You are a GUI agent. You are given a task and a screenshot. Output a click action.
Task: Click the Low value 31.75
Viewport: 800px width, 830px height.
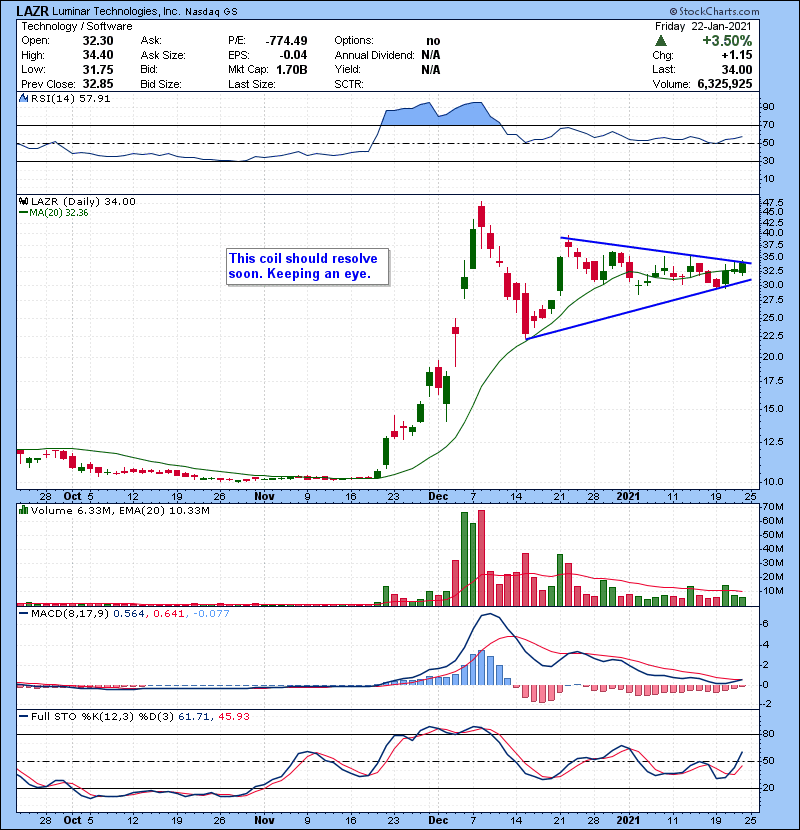98,69
